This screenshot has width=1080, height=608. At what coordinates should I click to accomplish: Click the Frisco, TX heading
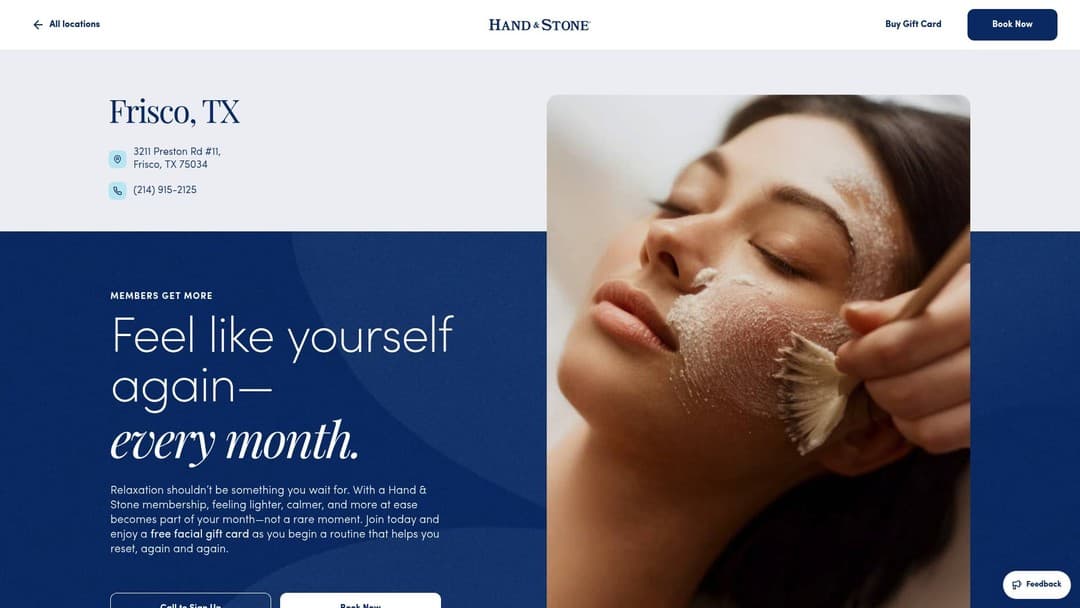coord(174,112)
